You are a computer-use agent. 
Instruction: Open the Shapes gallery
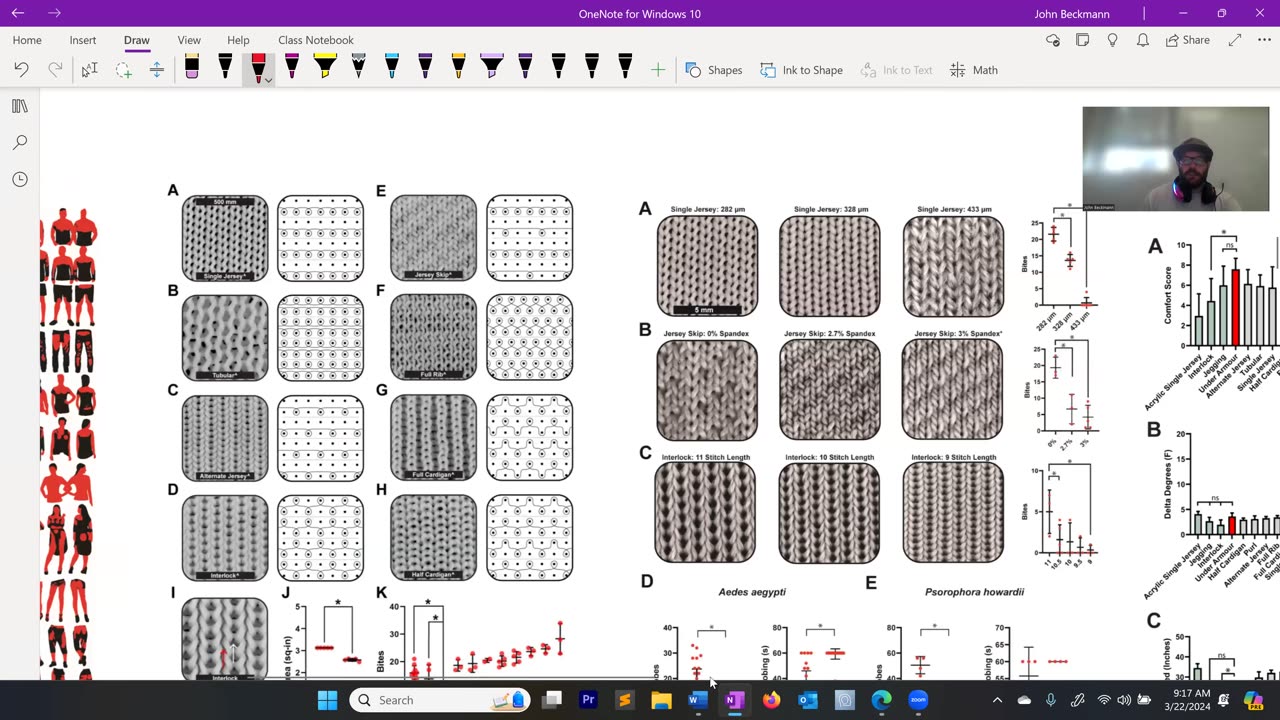tap(714, 70)
